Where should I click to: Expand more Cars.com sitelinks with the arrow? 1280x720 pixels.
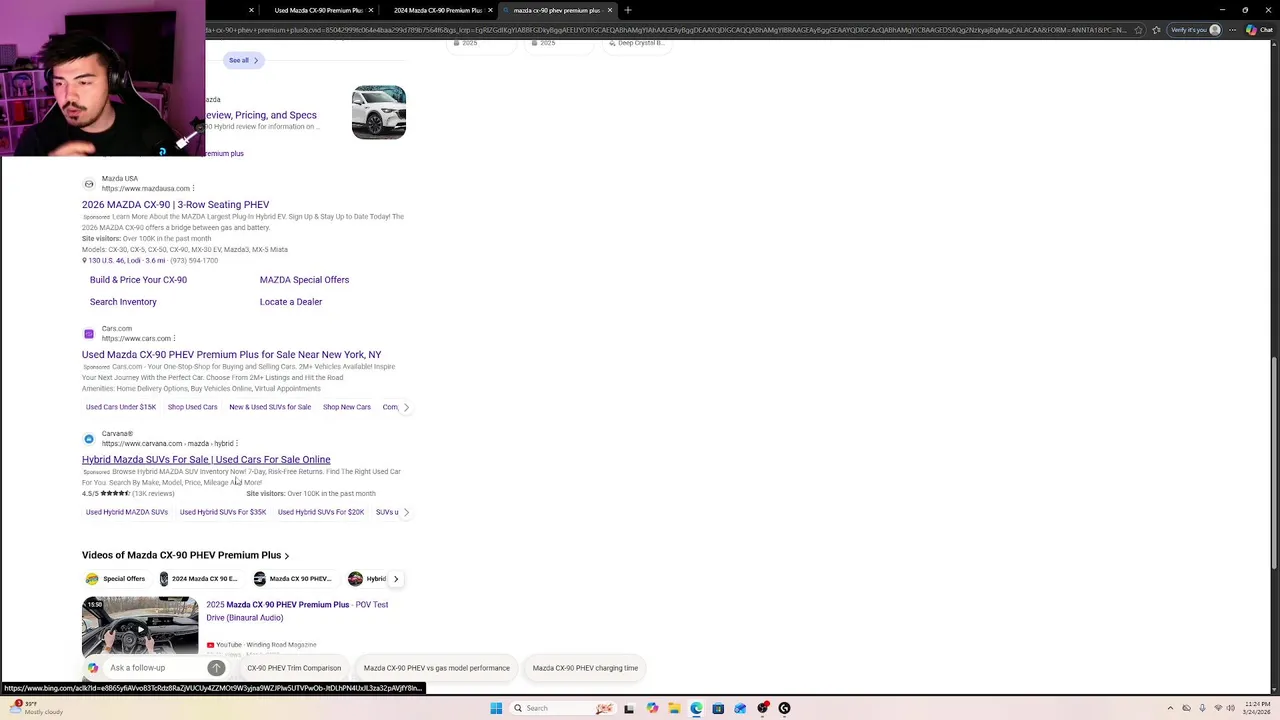405,407
